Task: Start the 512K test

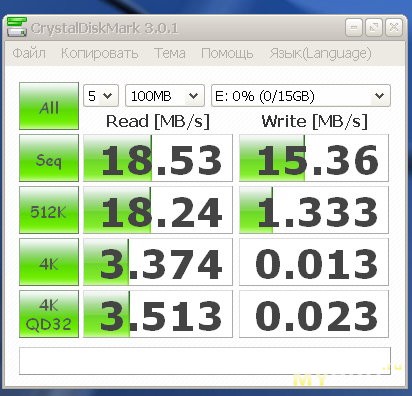Action: click(49, 210)
